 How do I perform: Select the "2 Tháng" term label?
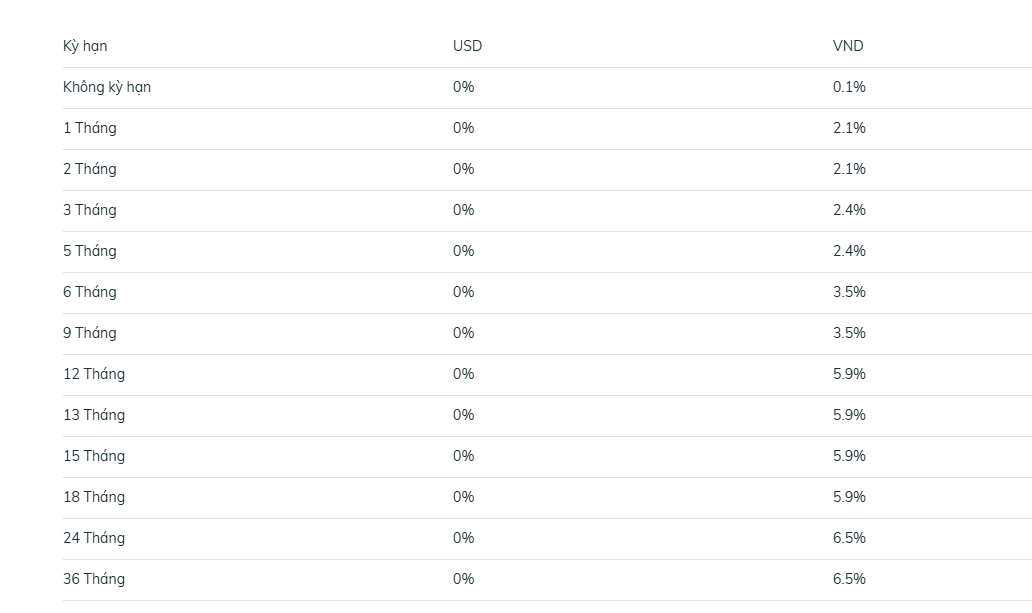coord(90,170)
